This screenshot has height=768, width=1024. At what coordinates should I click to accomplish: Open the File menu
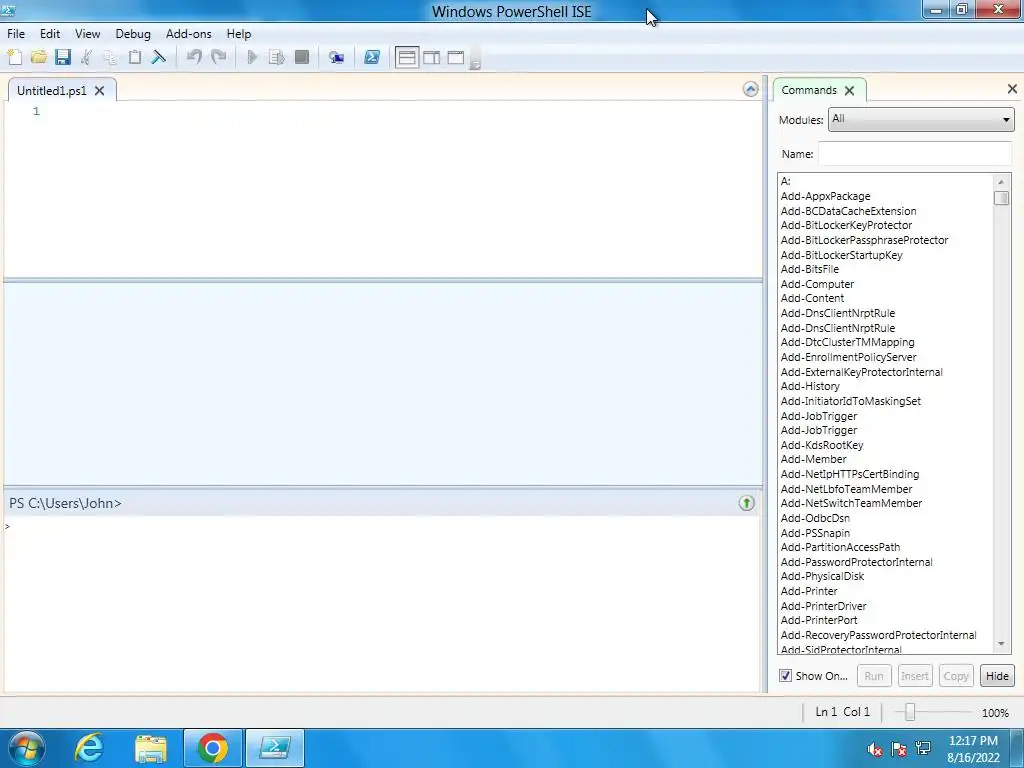tap(16, 34)
